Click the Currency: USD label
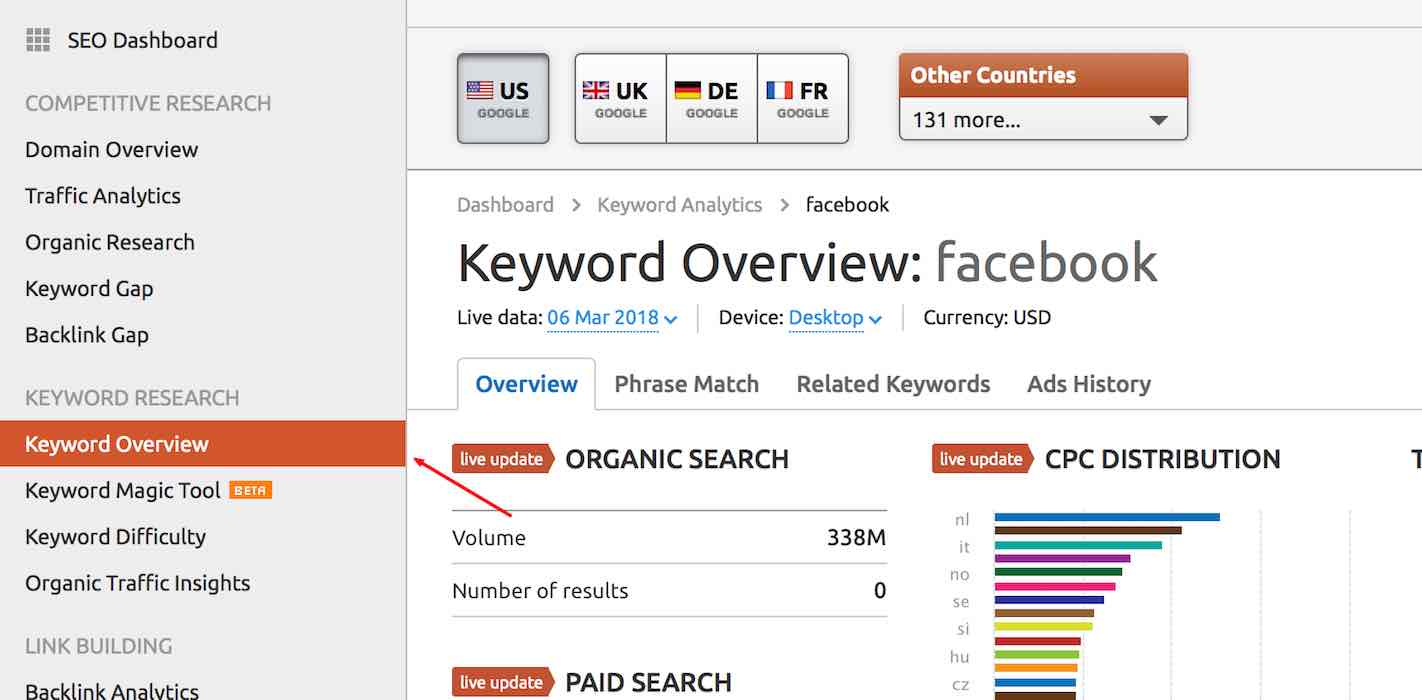 point(987,318)
